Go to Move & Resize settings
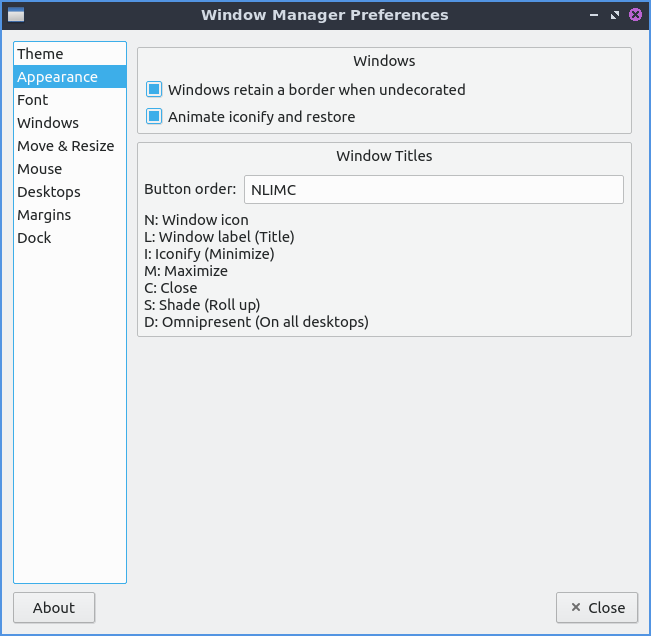Image resolution: width=651 pixels, height=636 pixels. [66, 146]
